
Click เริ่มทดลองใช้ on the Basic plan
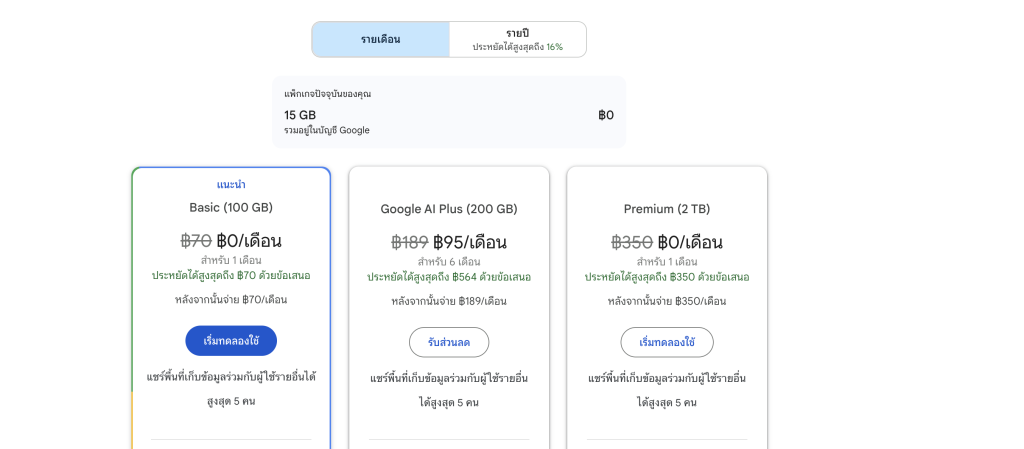point(231,341)
